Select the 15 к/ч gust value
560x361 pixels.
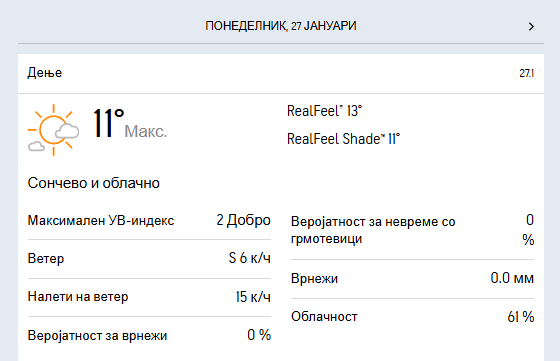point(253,297)
